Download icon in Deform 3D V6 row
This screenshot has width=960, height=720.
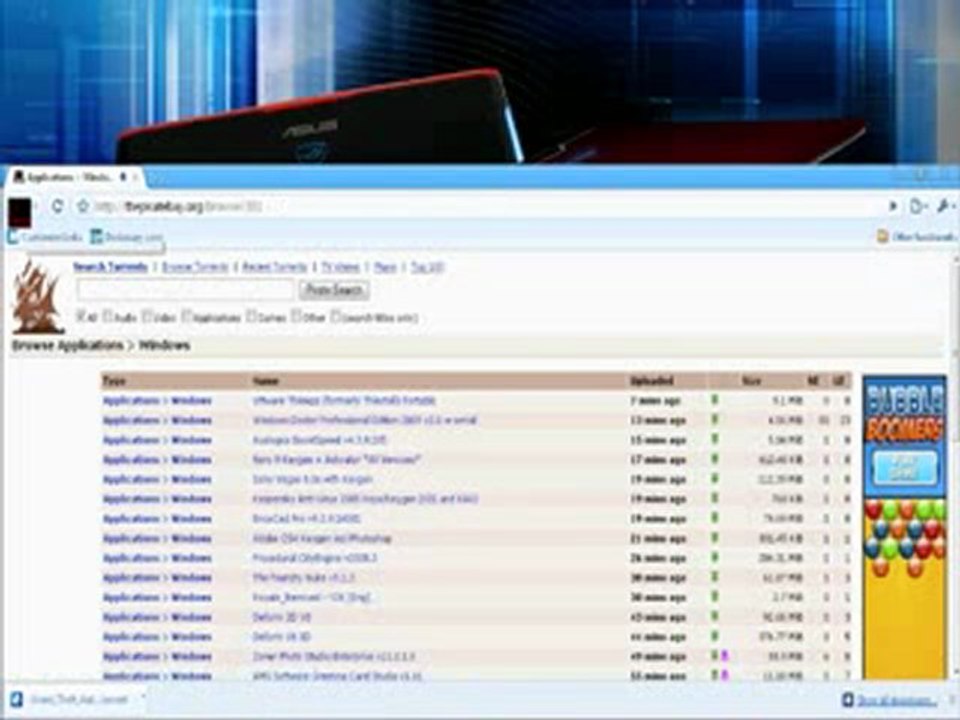pos(714,616)
